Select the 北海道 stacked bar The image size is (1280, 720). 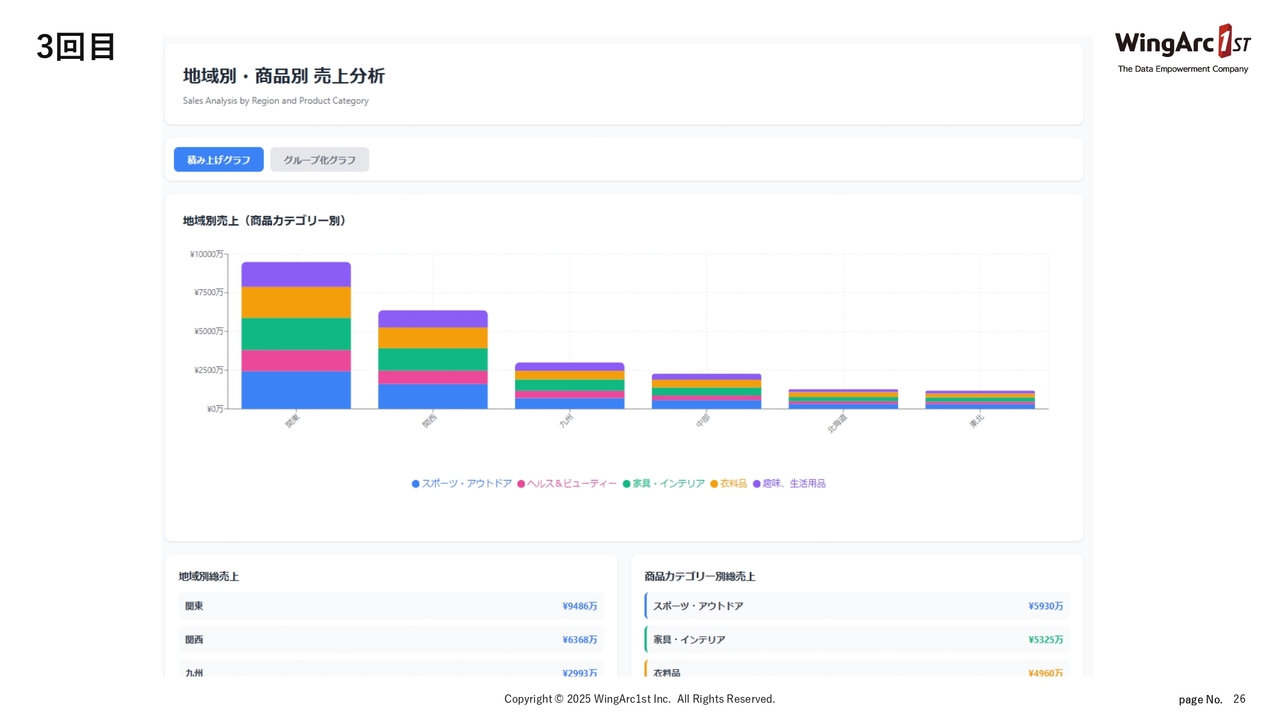click(x=843, y=399)
